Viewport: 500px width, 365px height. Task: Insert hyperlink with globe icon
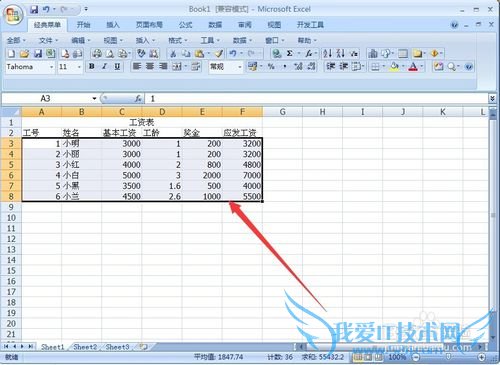(276, 53)
